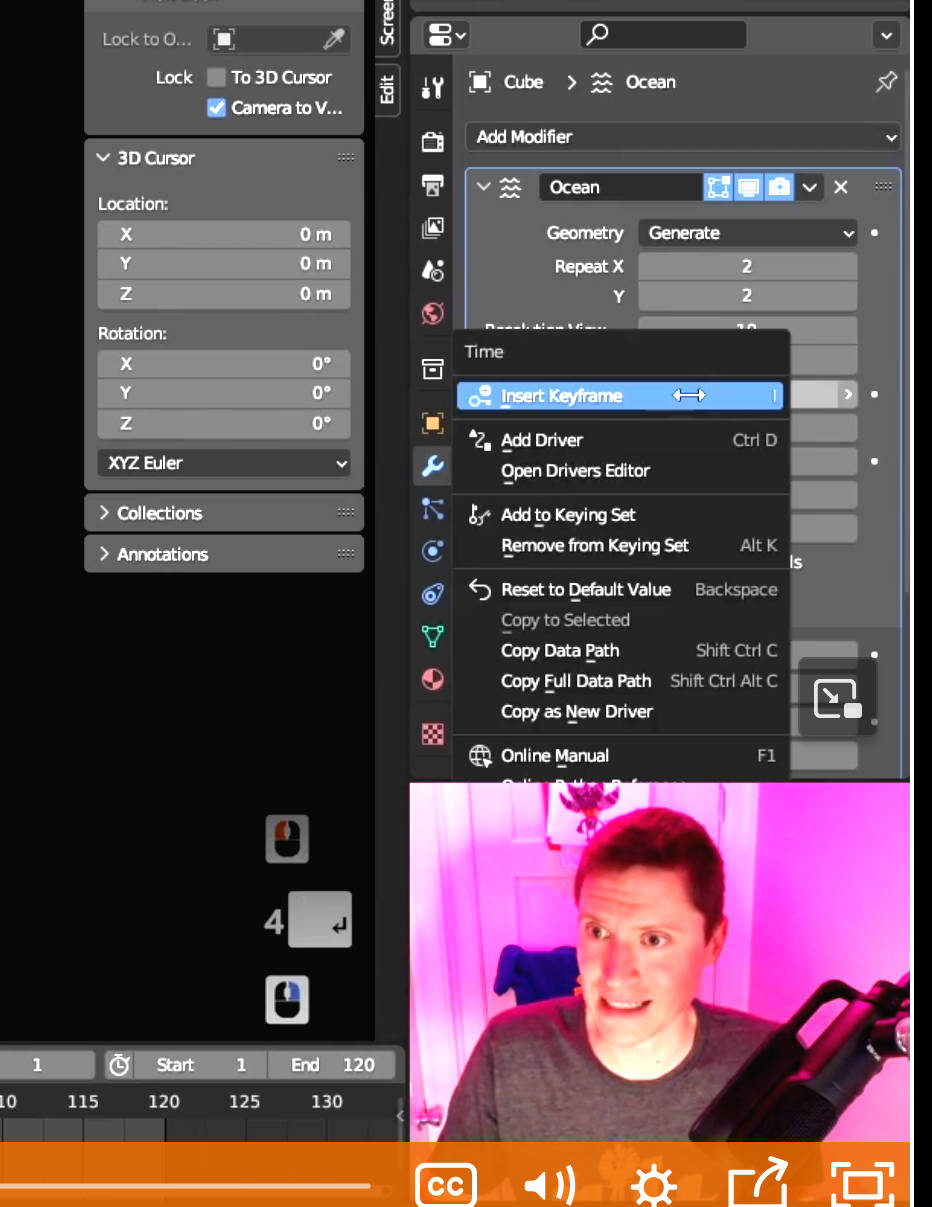Choose Remove from Keying Set
Image resolution: width=932 pixels, height=1207 pixels.
click(x=620, y=546)
